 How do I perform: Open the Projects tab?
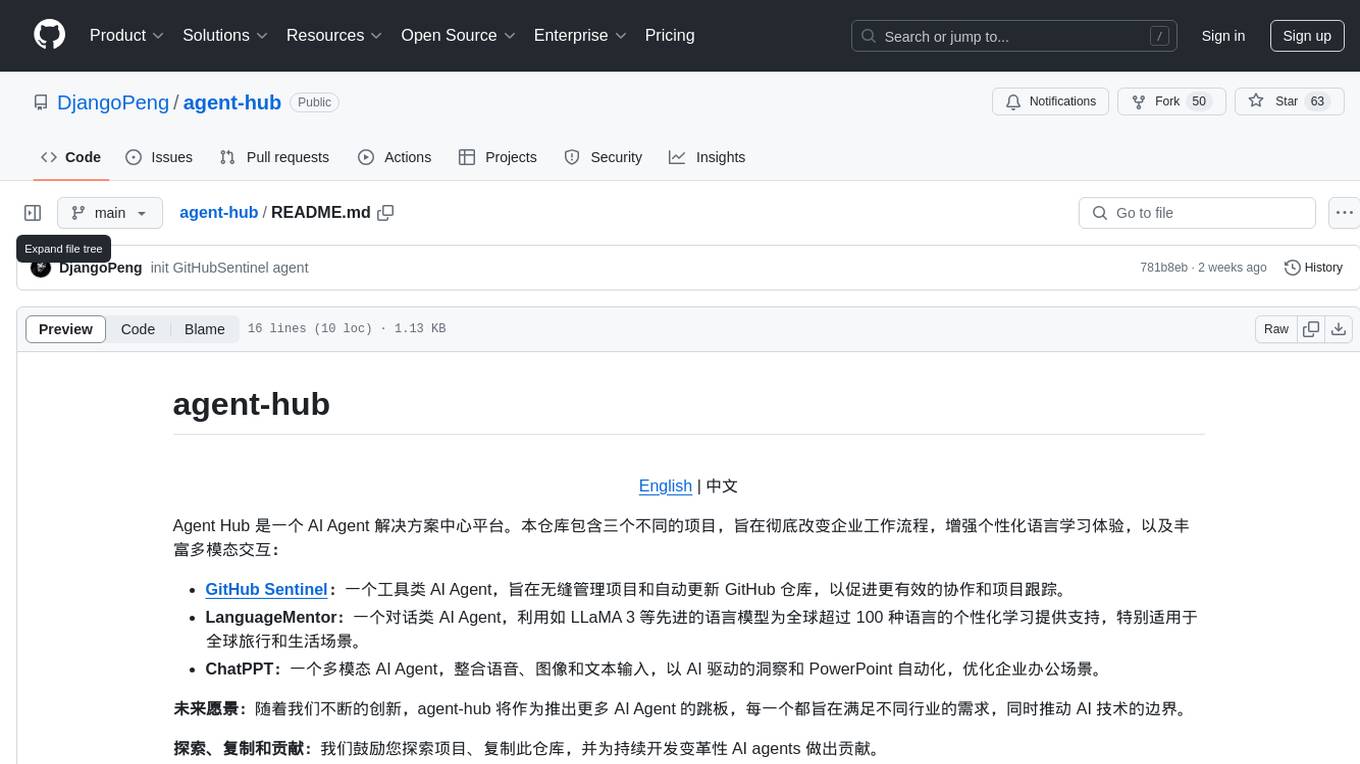[x=497, y=157]
